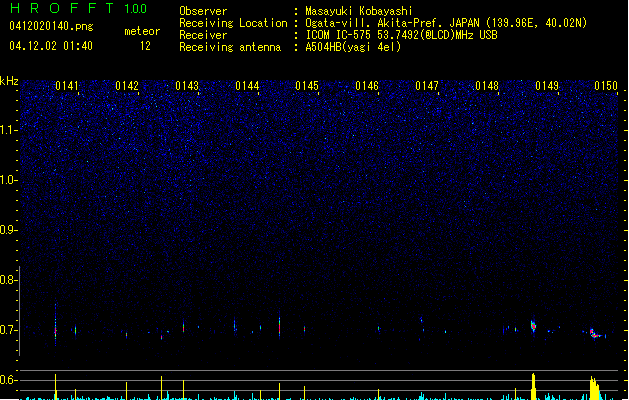Click the kHz axis unit label

(x=9, y=81)
